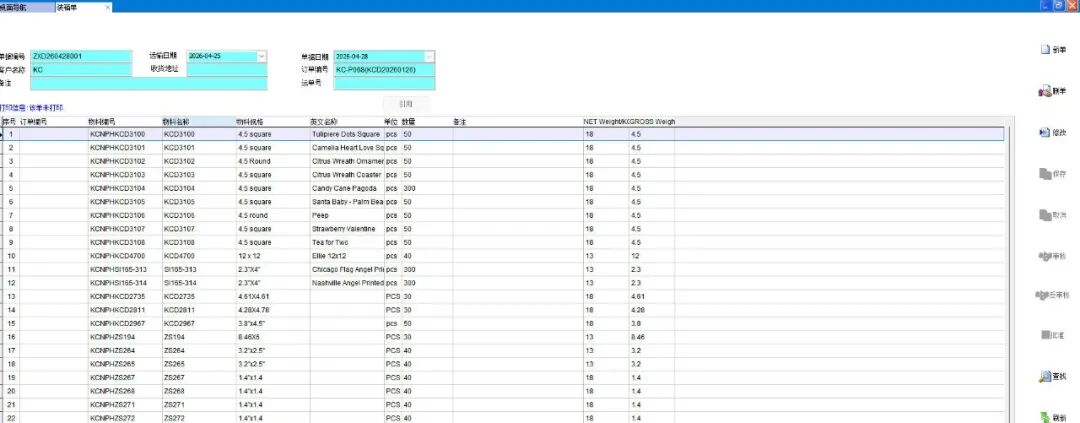Image resolution: width=1080 pixels, height=423 pixels.
Task: Click the 英文名称 column header
Action: [x=346, y=122]
